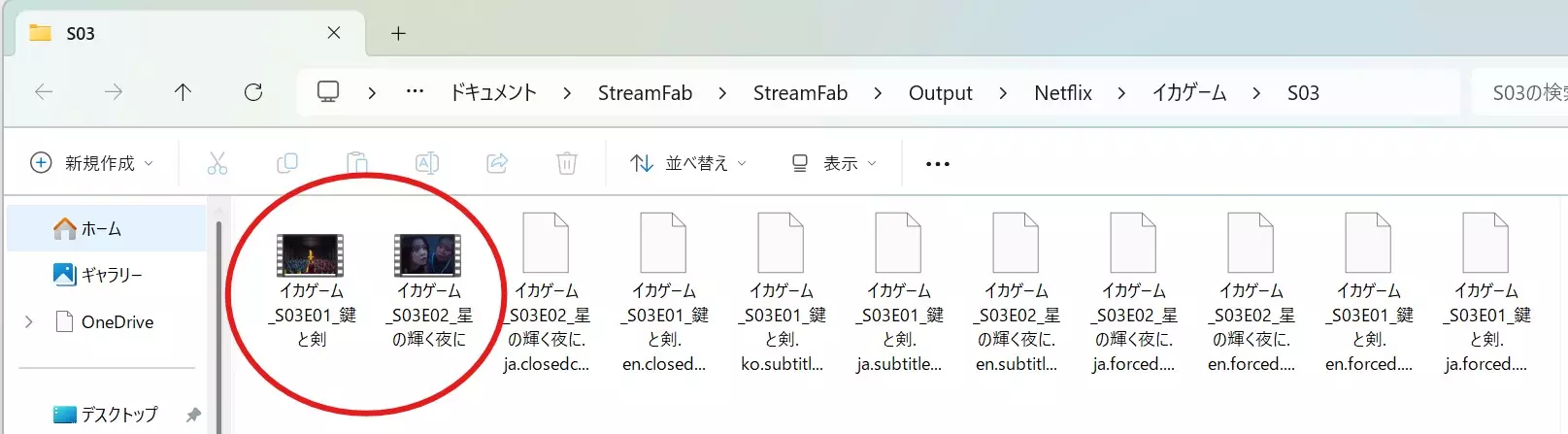Select the S03E01 ko.subtitl... file
This screenshot has width=1568, height=434.
coord(782,293)
